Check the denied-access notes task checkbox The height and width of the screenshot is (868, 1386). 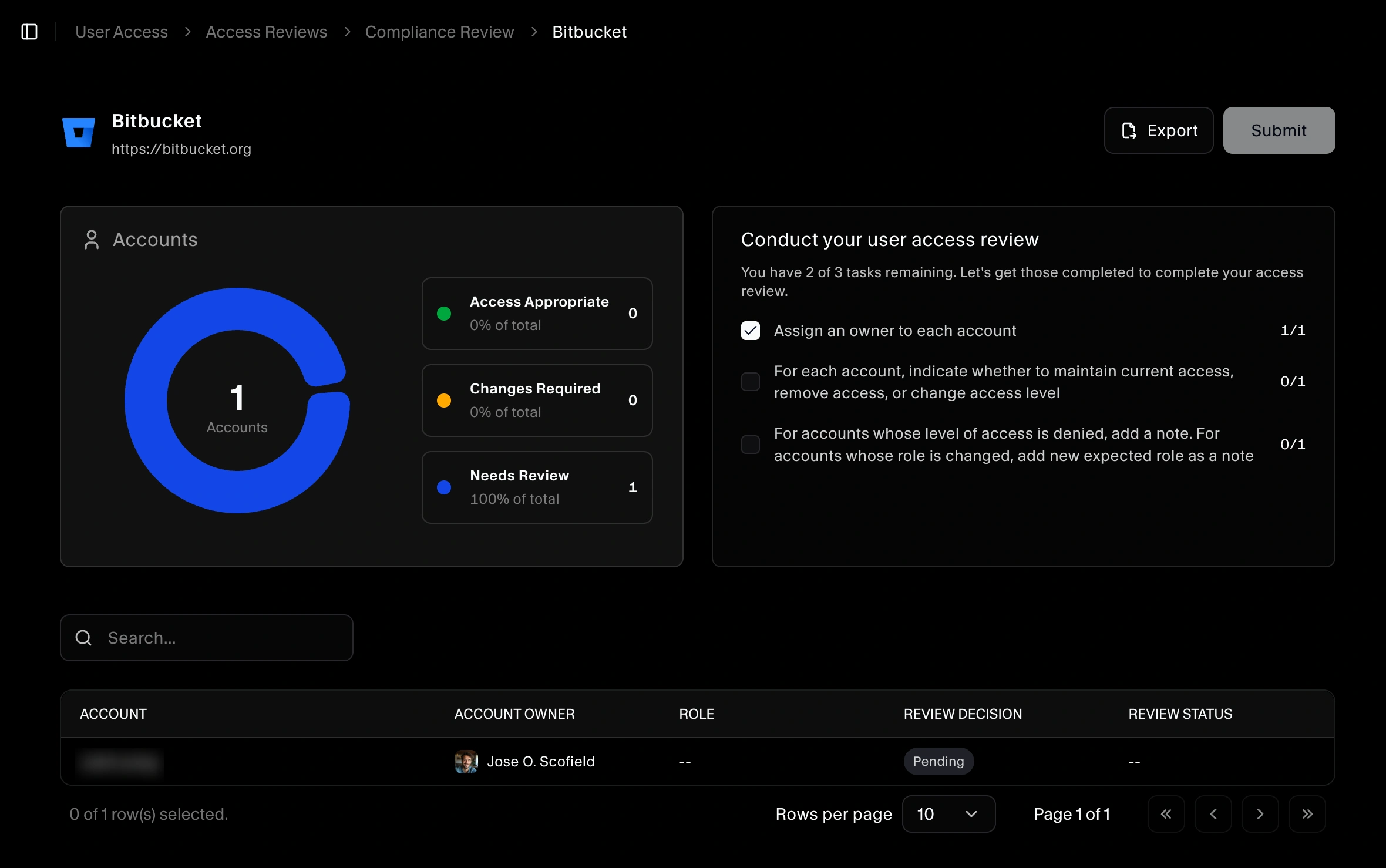(x=750, y=445)
